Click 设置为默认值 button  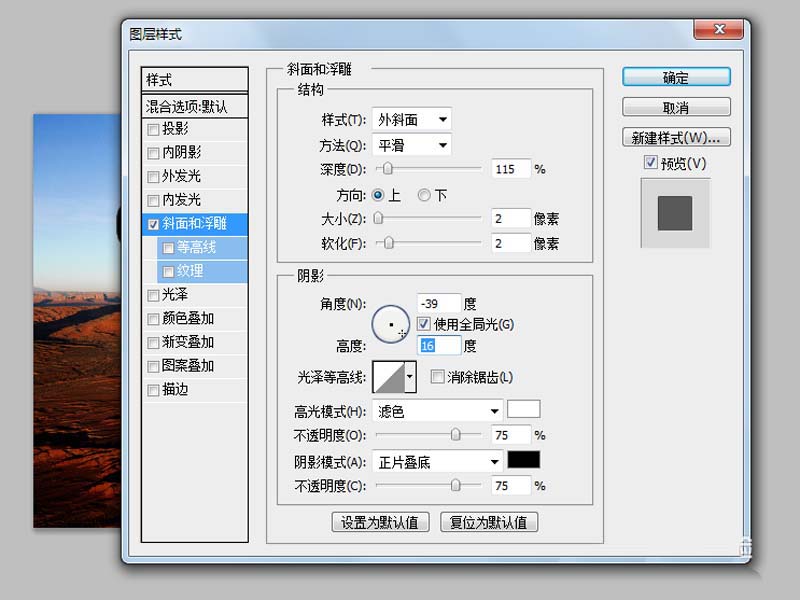coord(380,522)
